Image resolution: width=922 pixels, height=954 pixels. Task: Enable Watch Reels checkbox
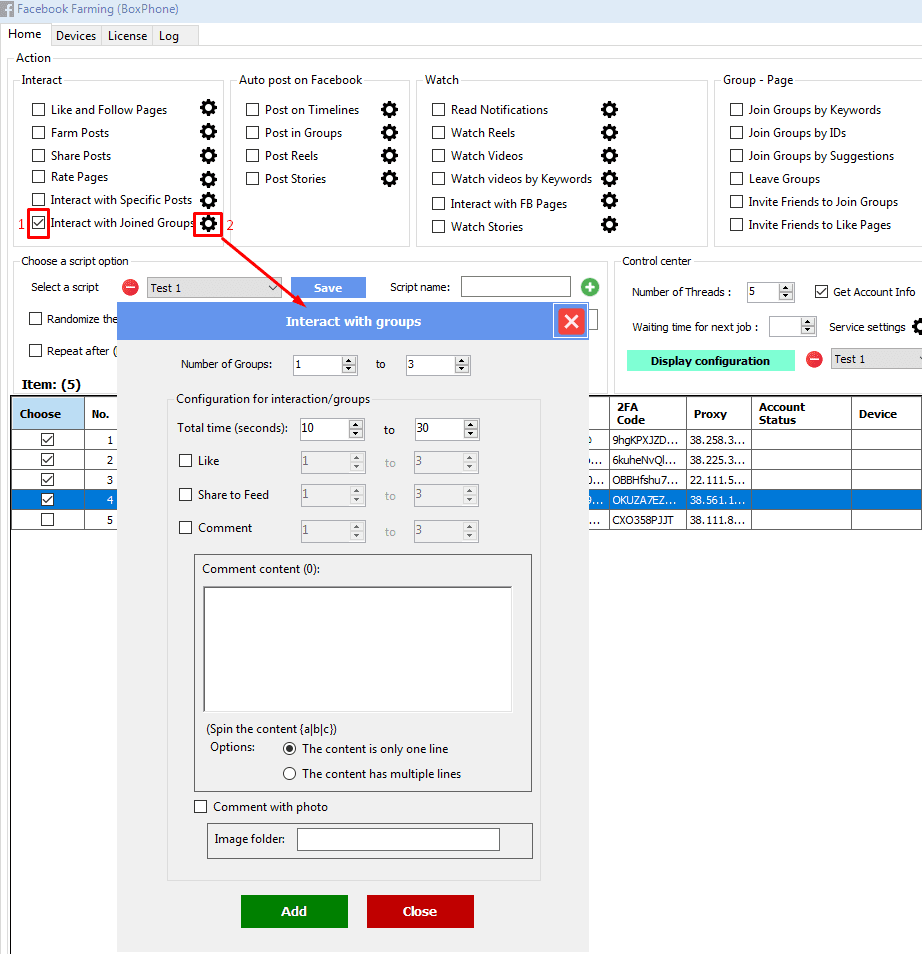click(x=438, y=133)
